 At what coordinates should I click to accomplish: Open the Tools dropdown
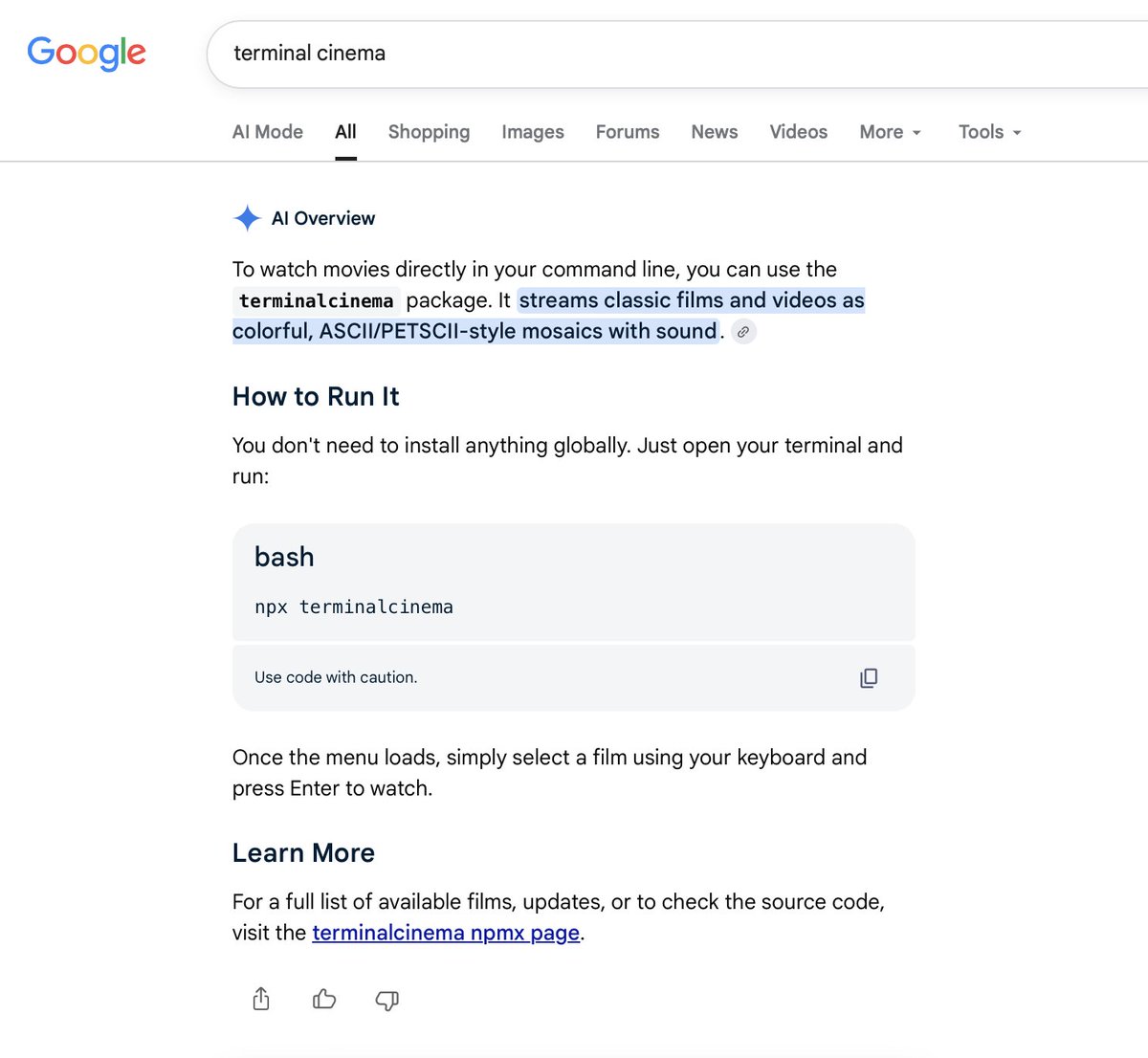pos(990,132)
